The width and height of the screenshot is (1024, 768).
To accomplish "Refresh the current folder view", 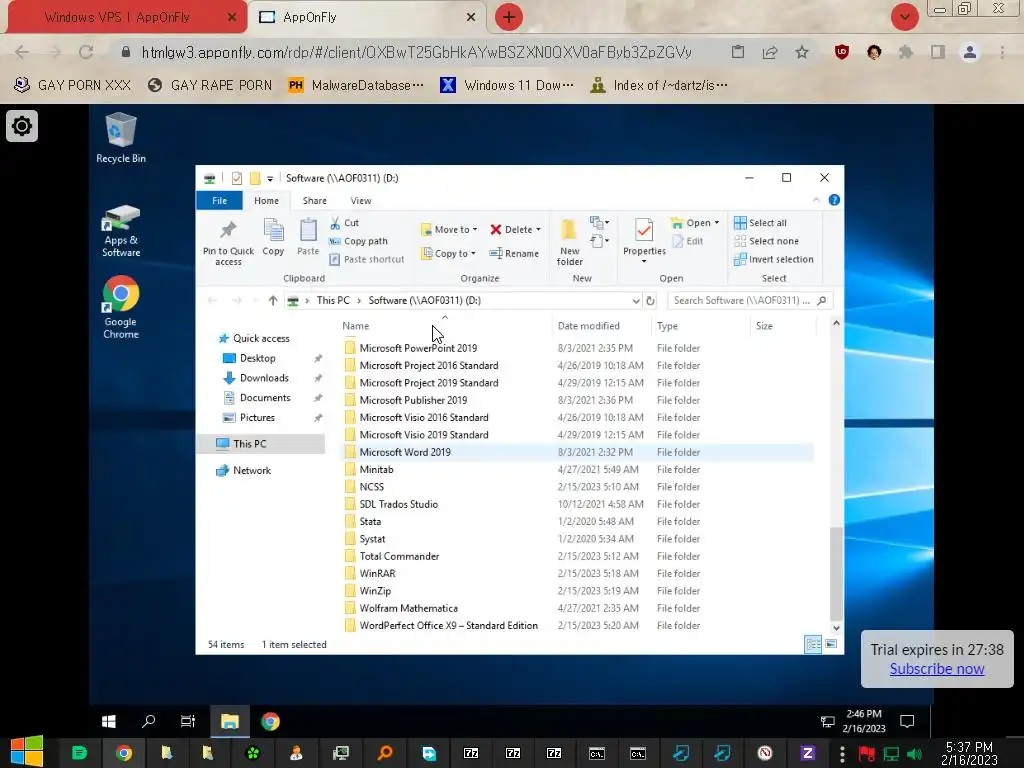I will [650, 300].
